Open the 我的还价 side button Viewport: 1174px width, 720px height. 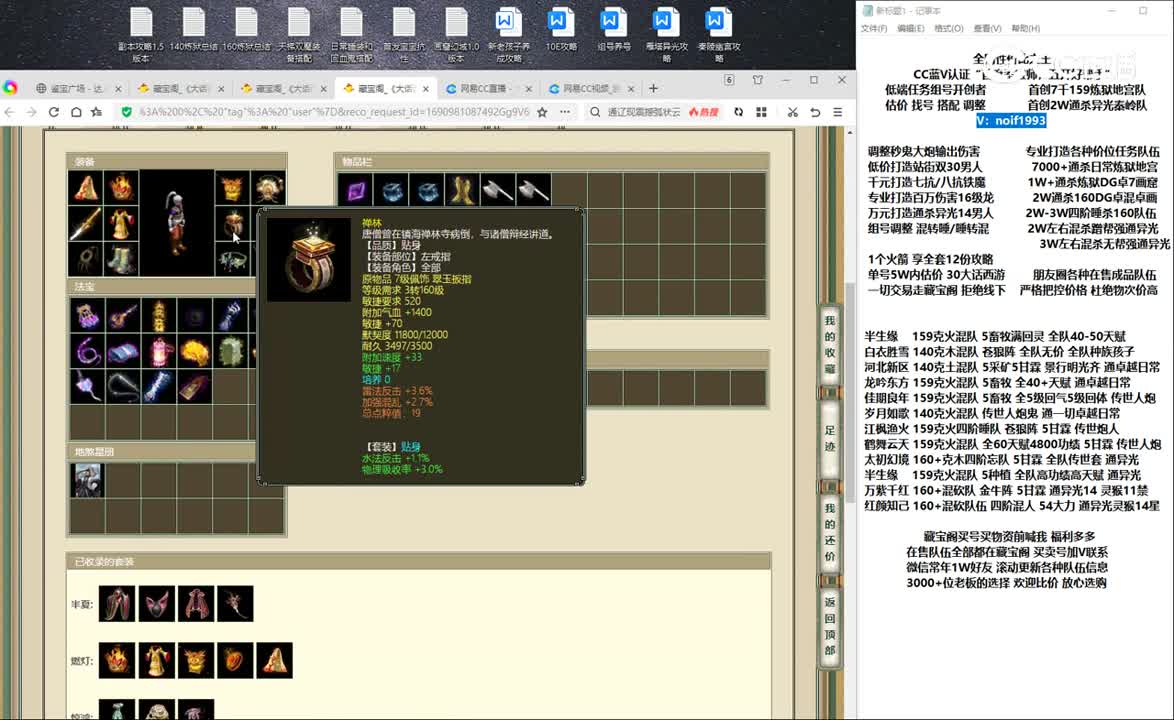(830, 532)
